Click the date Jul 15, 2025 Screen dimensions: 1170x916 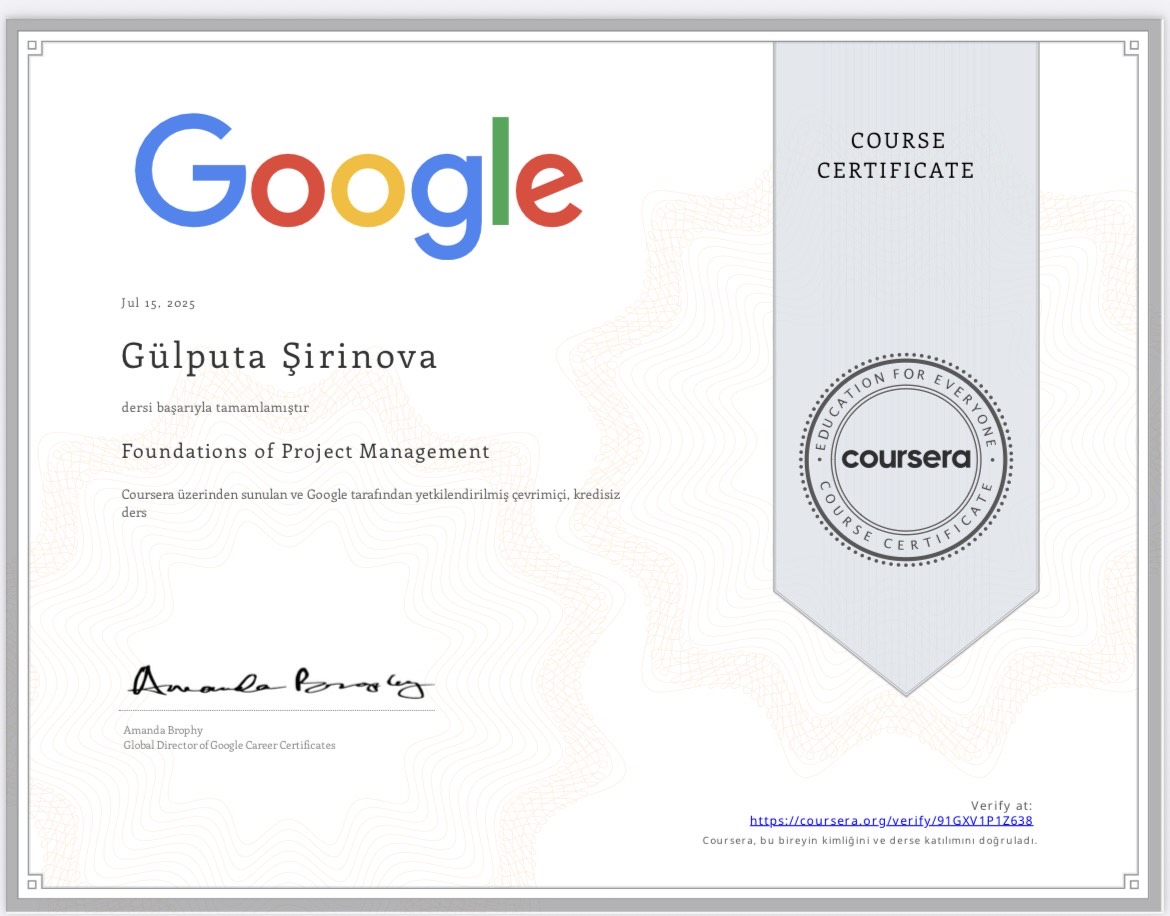(x=158, y=303)
